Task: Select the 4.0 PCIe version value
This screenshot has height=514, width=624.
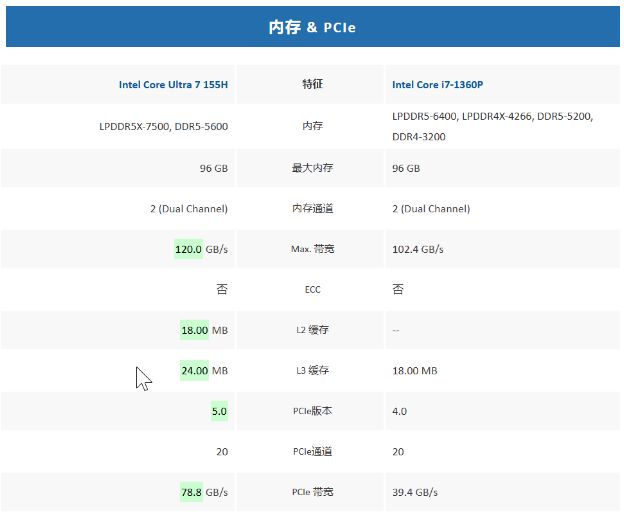Action: click(399, 411)
